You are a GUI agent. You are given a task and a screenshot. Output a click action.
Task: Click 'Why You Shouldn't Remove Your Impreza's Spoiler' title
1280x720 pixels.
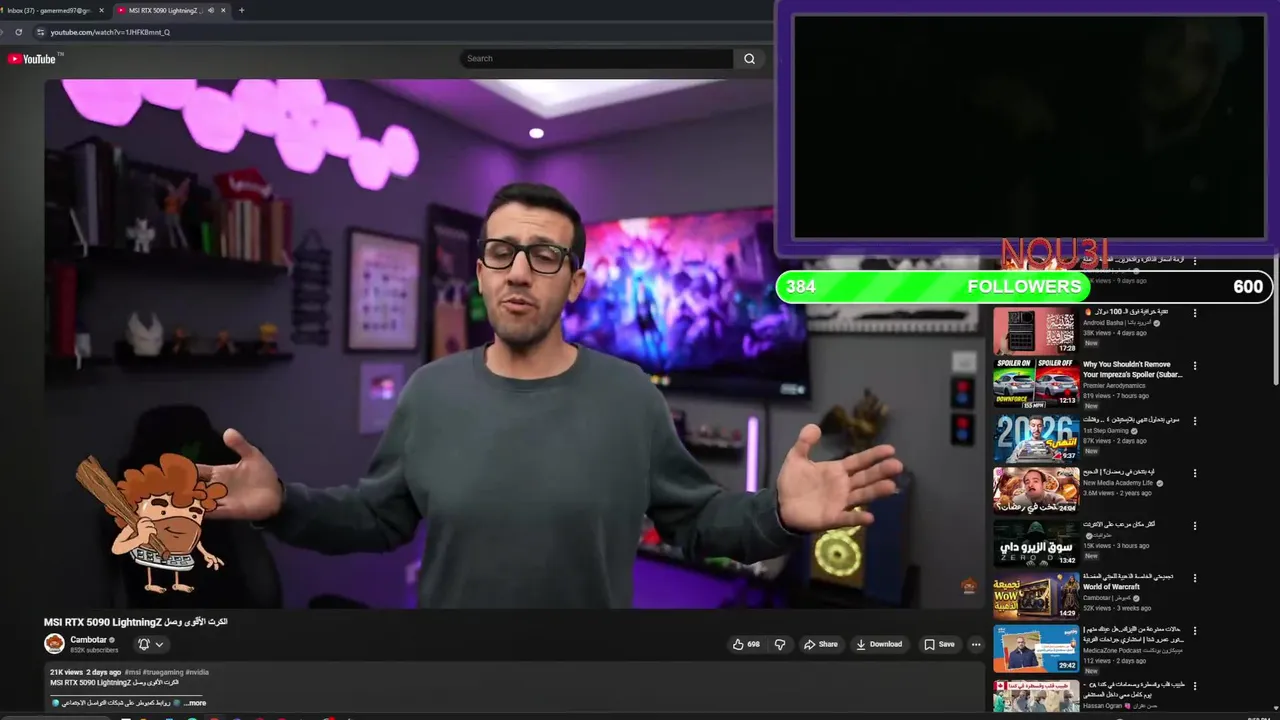[x=1132, y=369]
